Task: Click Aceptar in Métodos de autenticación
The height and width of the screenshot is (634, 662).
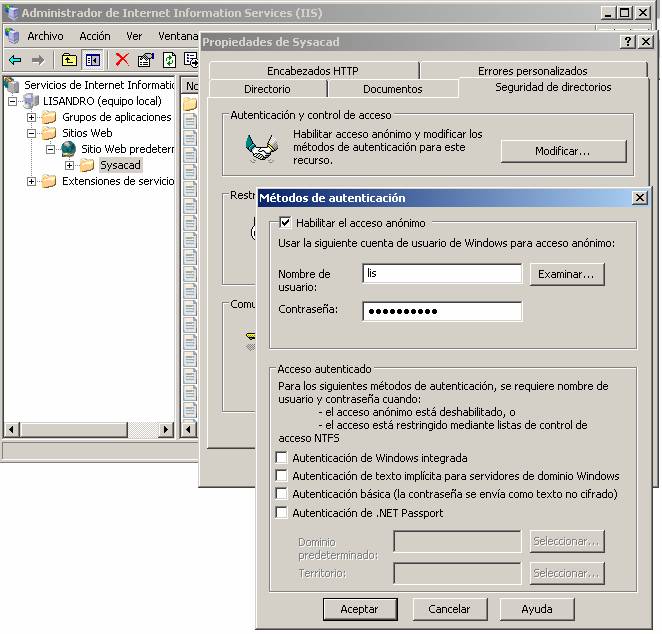Action: tap(360, 609)
